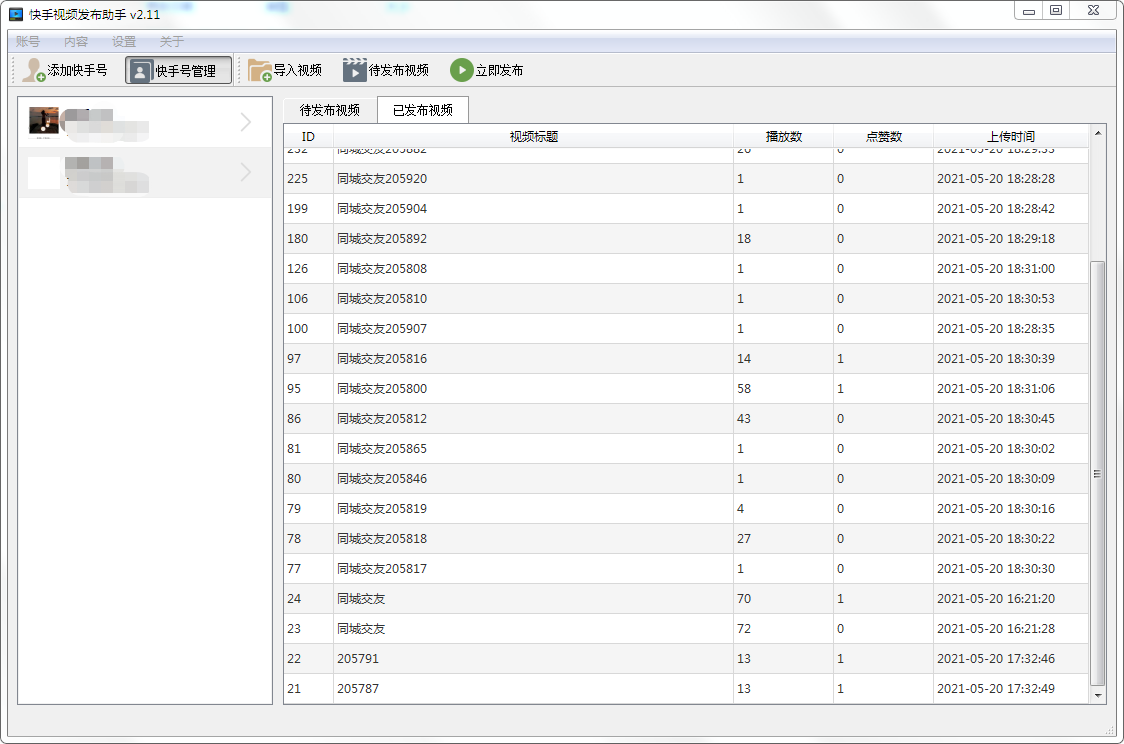Sort by the 上传时间 column header

[x=1011, y=136]
